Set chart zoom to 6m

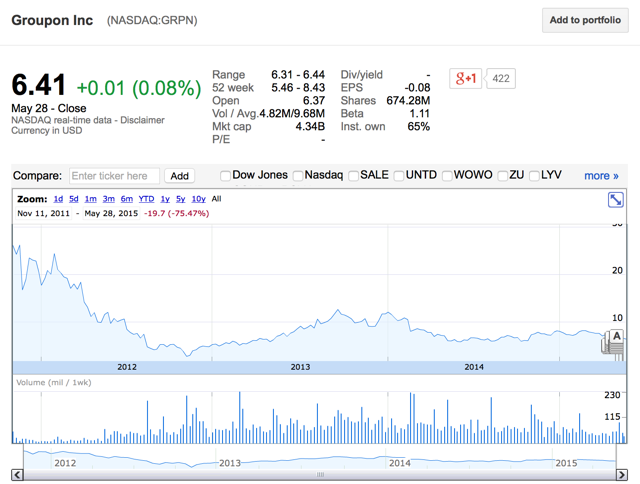[x=127, y=199]
